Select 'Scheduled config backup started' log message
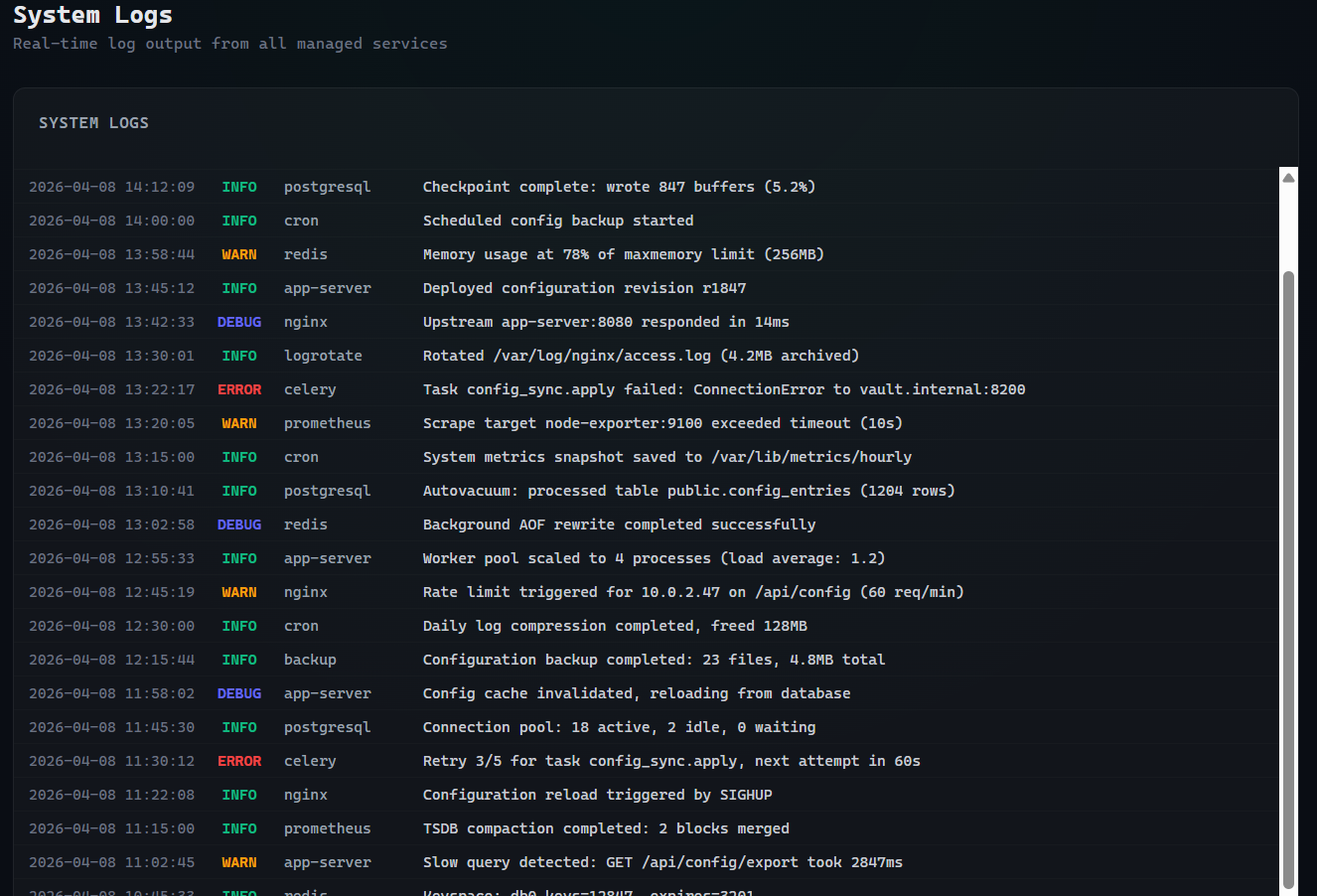 tap(558, 221)
